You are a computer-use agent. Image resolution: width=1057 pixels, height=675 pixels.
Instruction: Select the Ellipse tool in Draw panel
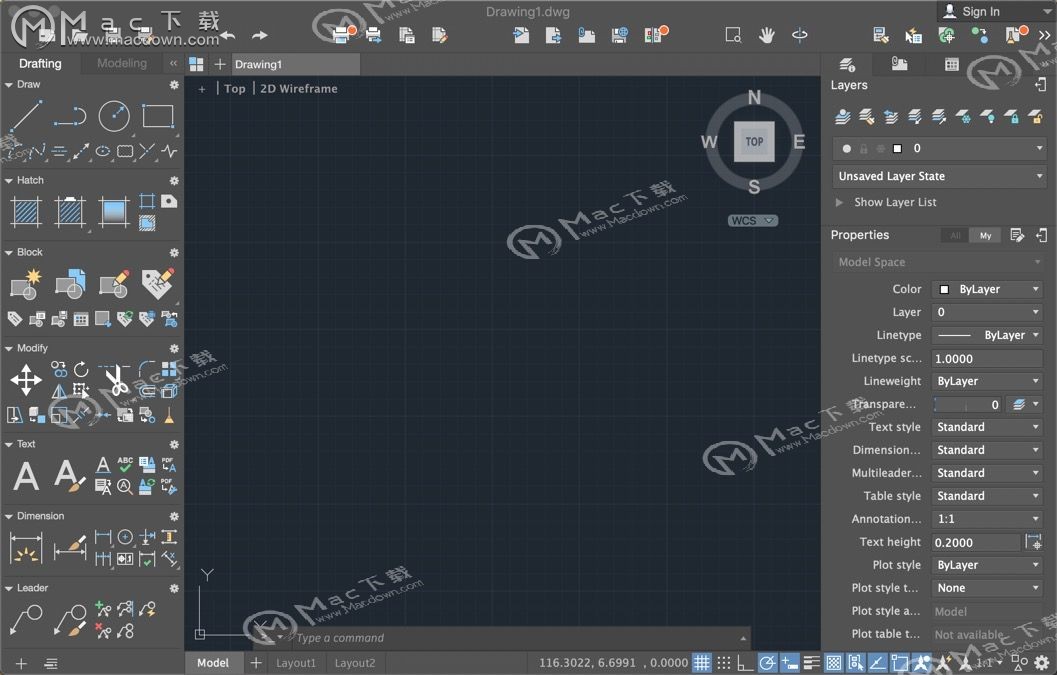pyautogui.click(x=102, y=151)
